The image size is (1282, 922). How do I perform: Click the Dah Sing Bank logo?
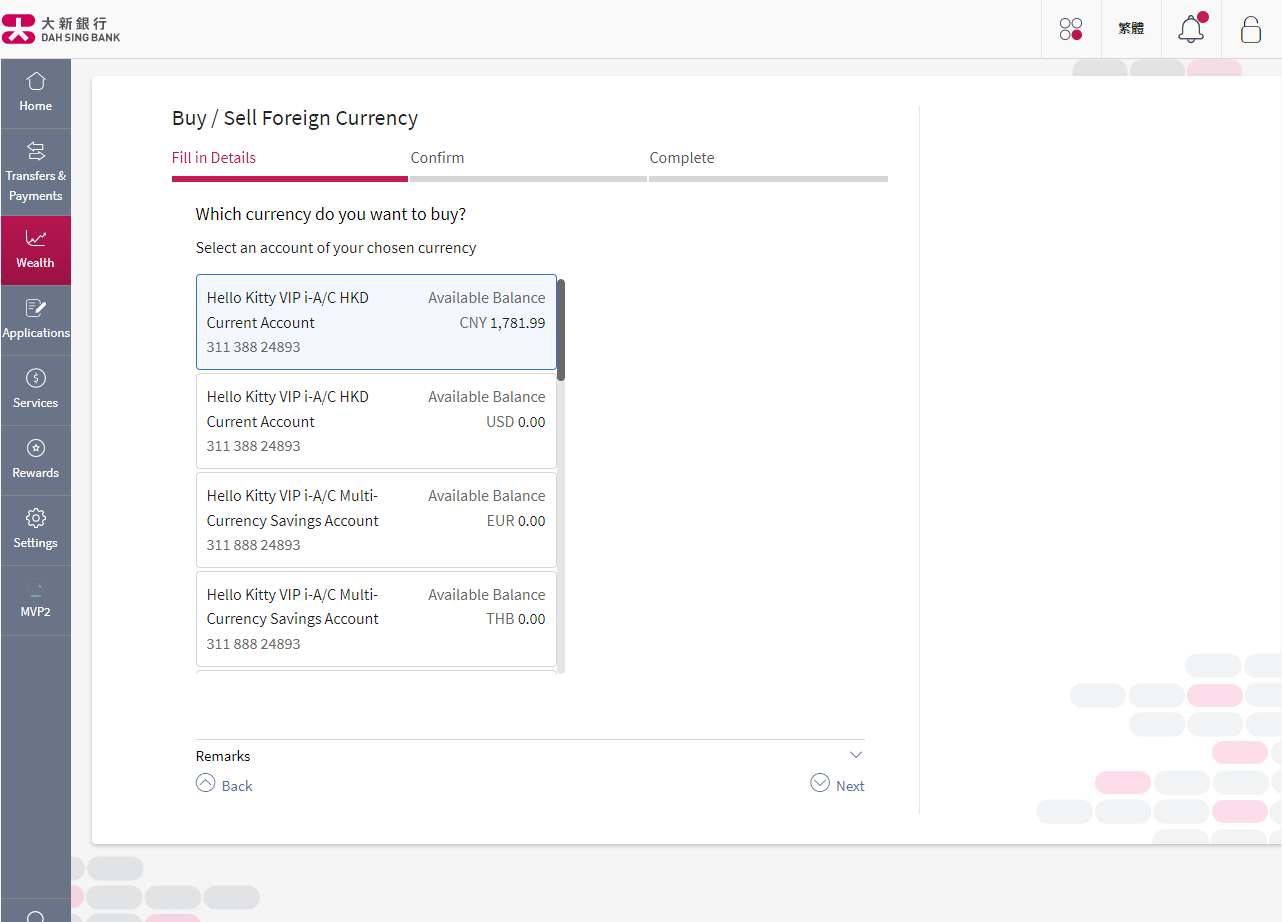tap(61, 29)
